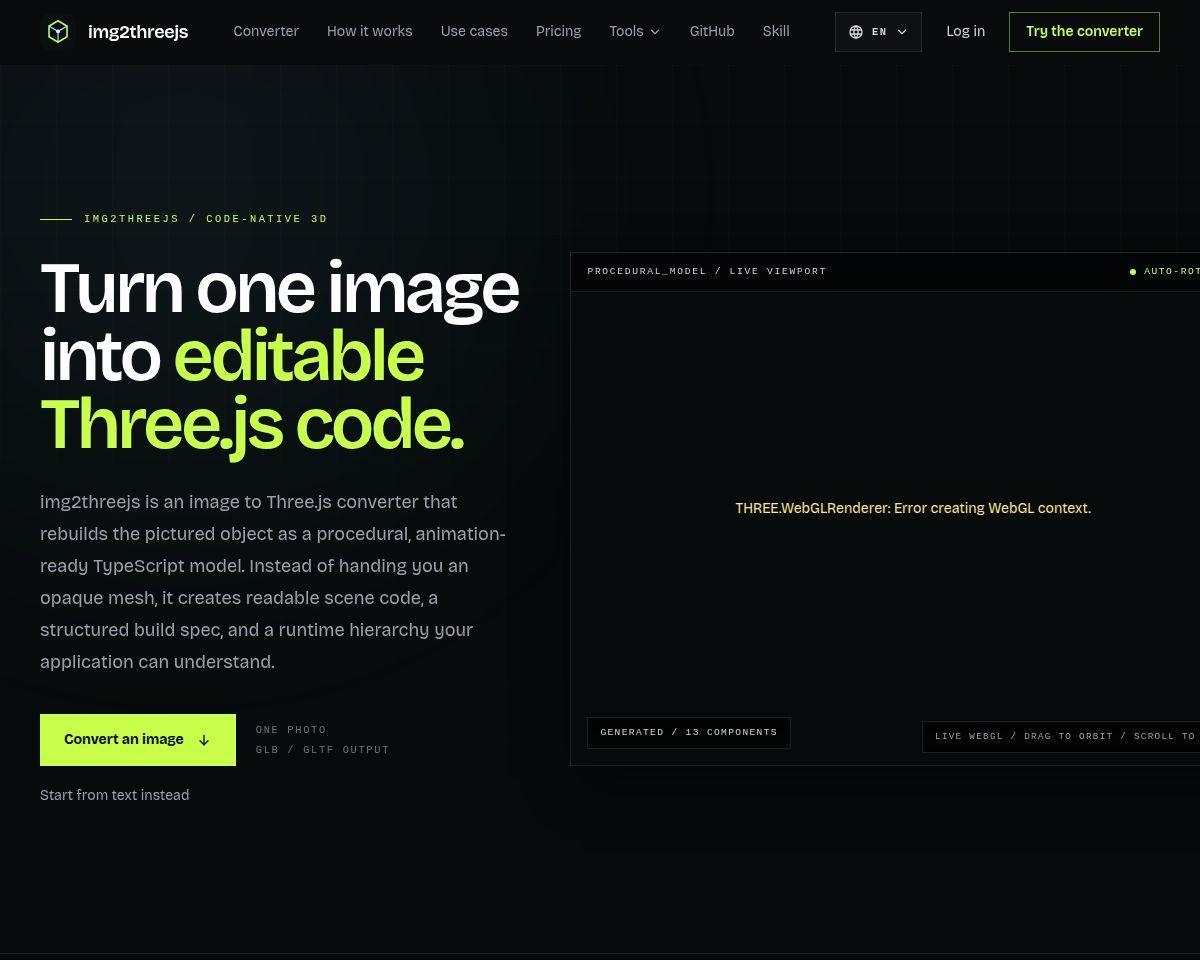Open the GitHub link in navigation
Screen dimensions: 1200x960
(712, 31)
